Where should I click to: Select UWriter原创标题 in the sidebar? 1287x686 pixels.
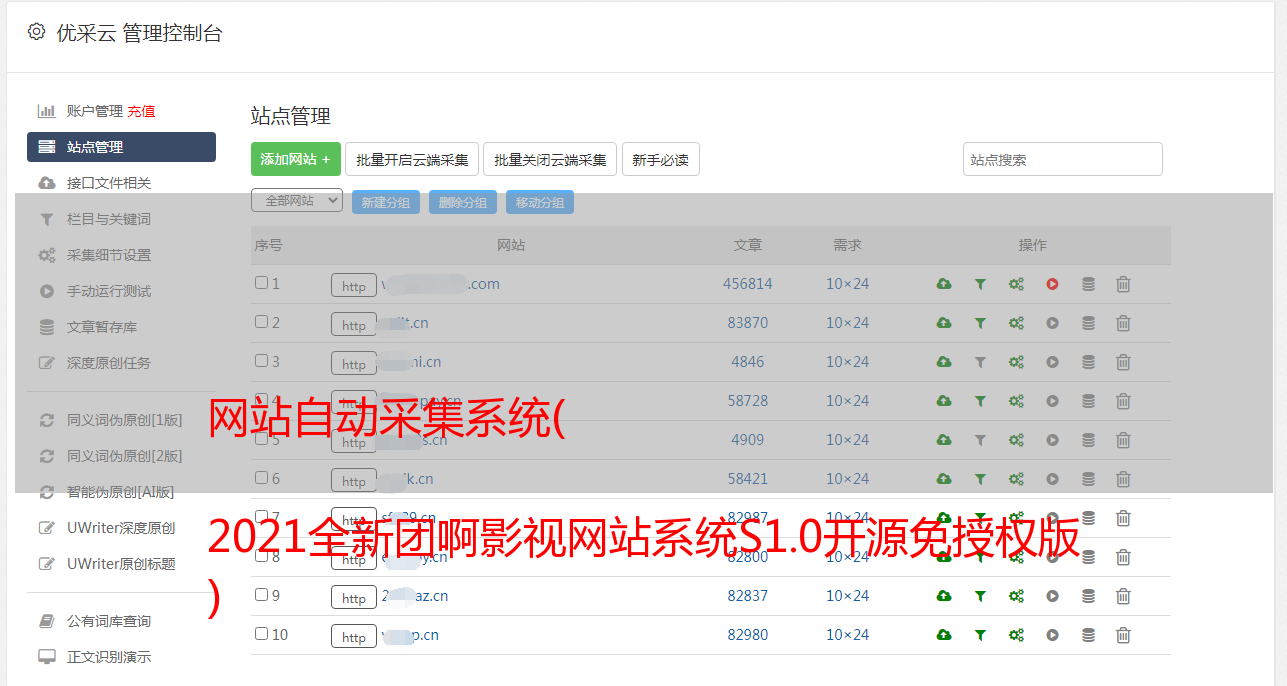click(x=121, y=564)
